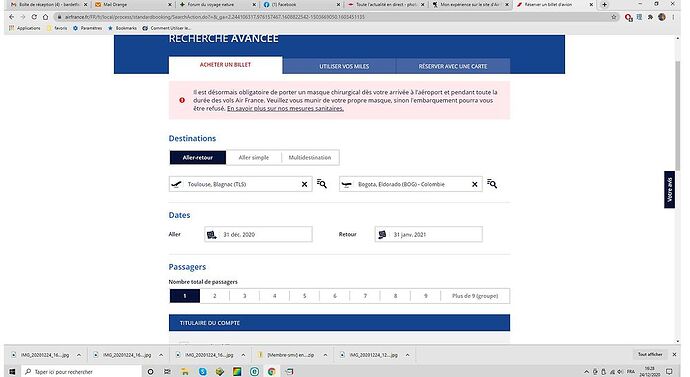Close the downloads bar
Image resolution: width=690 pixels, height=377 pixels.
[x=674, y=354]
